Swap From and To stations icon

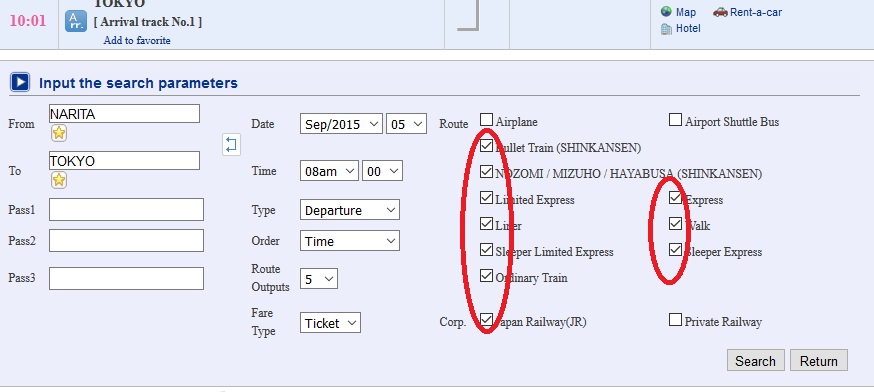click(x=231, y=144)
